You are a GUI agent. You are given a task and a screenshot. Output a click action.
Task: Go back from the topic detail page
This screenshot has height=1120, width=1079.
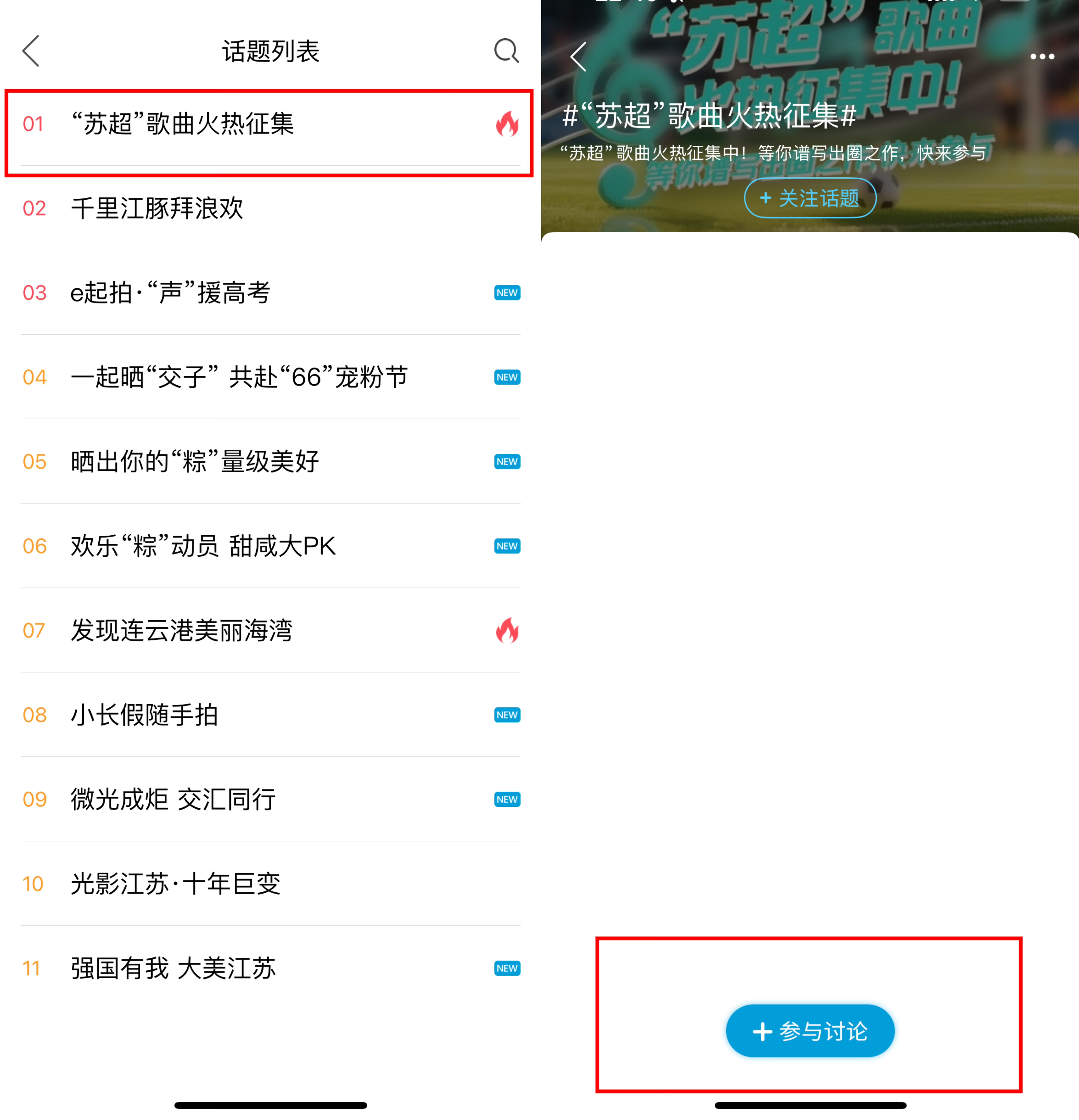click(578, 57)
